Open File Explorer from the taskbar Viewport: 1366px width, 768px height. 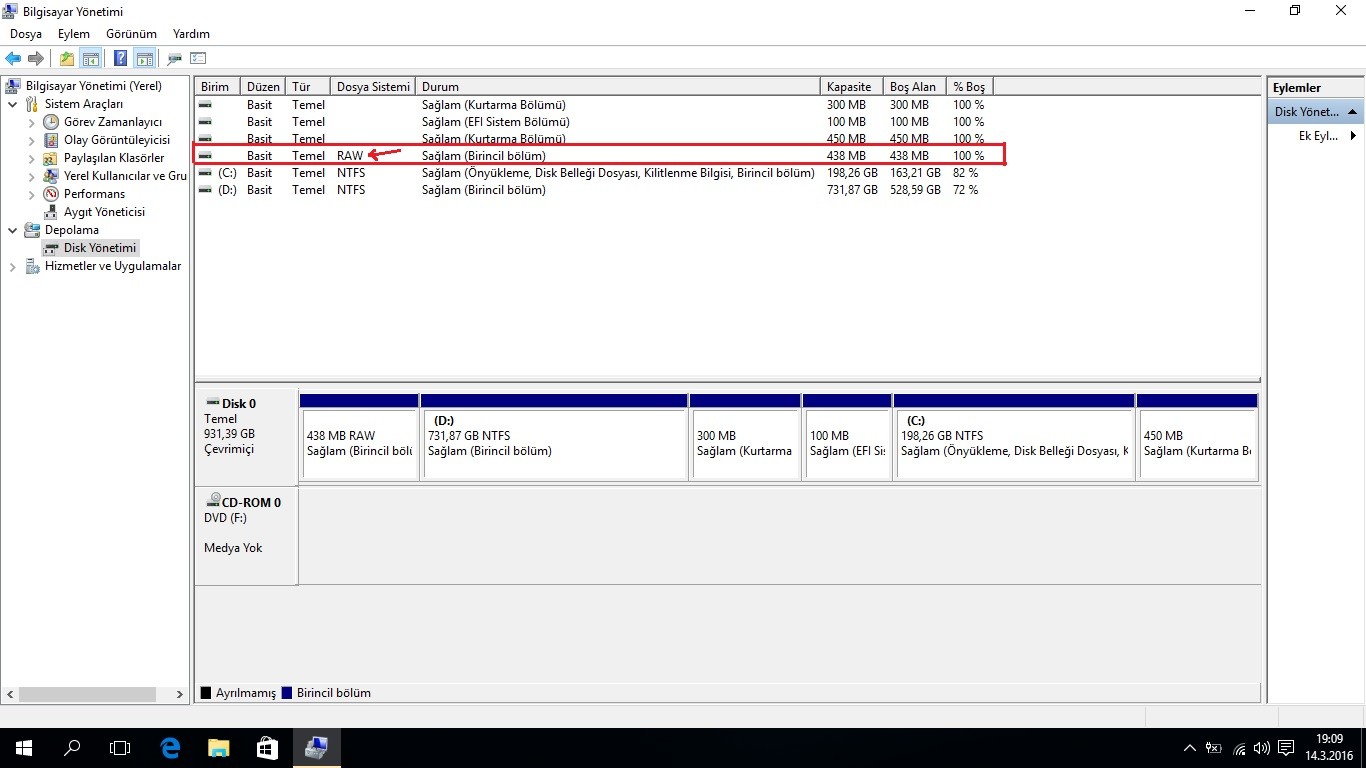point(218,747)
